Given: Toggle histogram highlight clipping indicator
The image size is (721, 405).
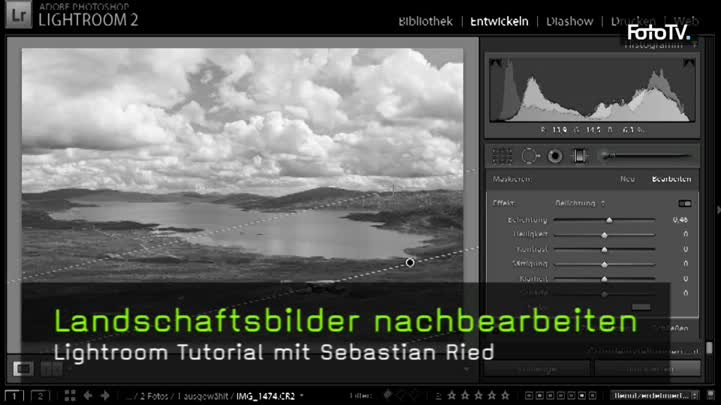Looking at the screenshot, I should (x=688, y=63).
